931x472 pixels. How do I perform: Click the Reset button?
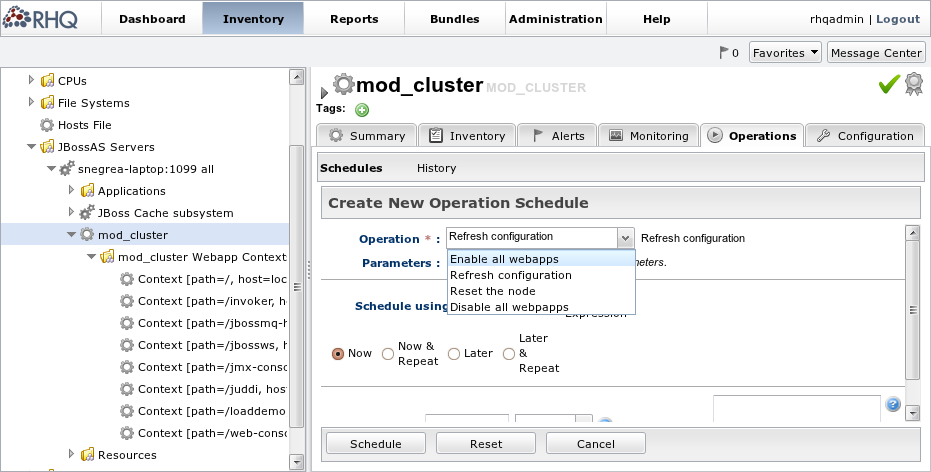click(x=486, y=444)
